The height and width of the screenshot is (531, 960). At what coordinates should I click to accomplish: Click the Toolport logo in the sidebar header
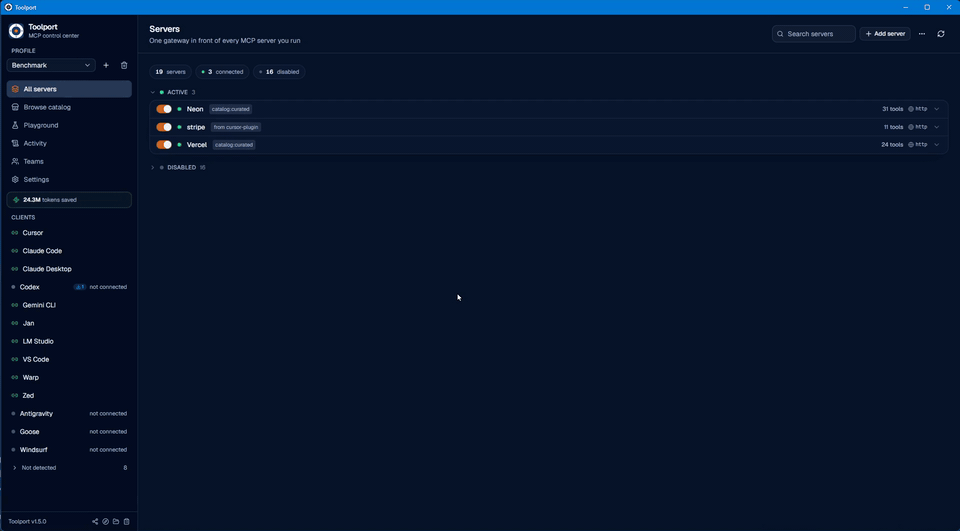click(x=16, y=31)
